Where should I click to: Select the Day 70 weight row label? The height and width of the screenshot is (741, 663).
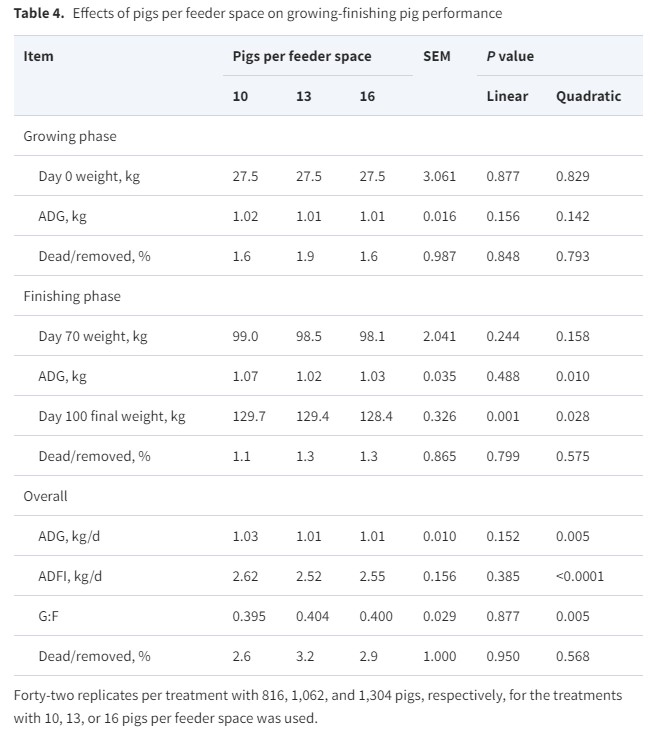93,336
